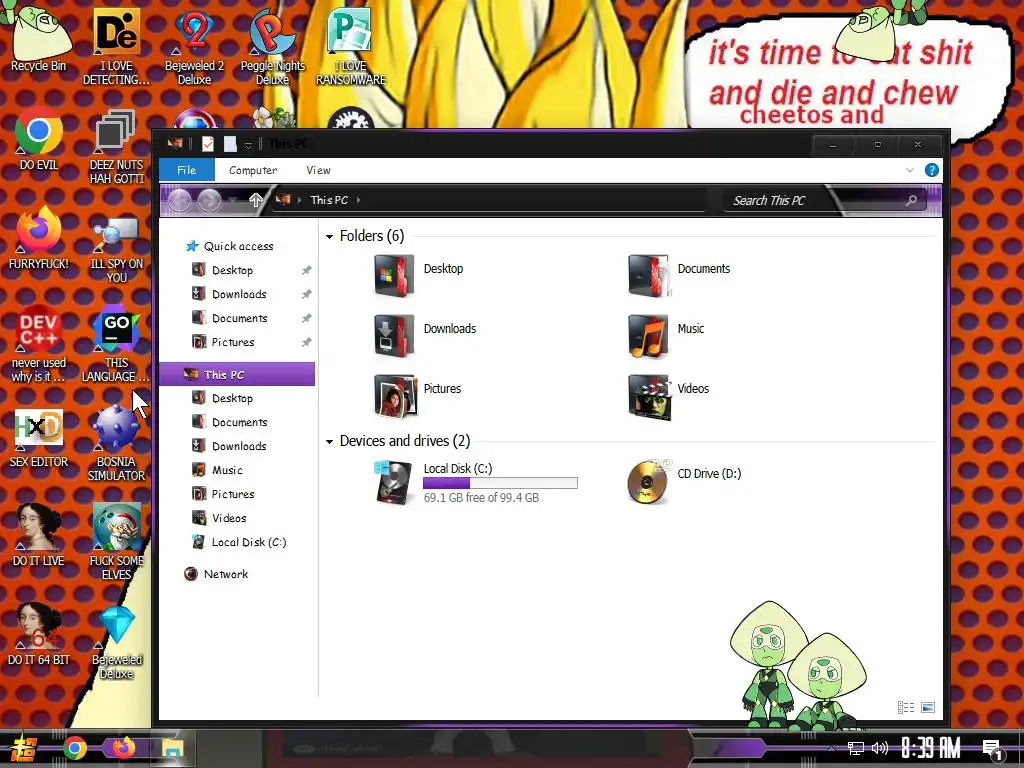The height and width of the screenshot is (768, 1024).
Task: Open the FURRYFUCK! Firefox shortcut
Action: coord(39,238)
